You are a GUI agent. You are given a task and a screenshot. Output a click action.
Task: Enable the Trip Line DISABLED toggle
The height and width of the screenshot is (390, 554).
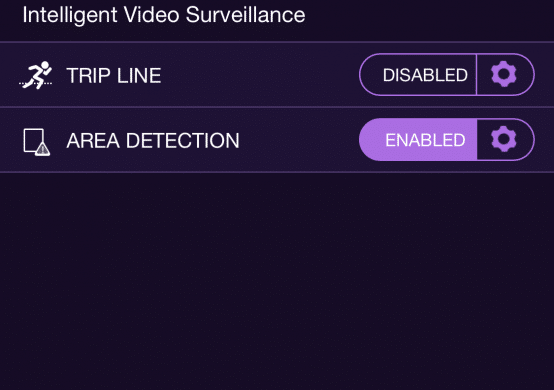tap(418, 75)
